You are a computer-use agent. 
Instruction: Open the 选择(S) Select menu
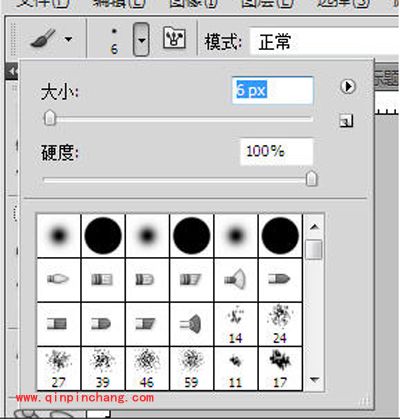(343, 3)
